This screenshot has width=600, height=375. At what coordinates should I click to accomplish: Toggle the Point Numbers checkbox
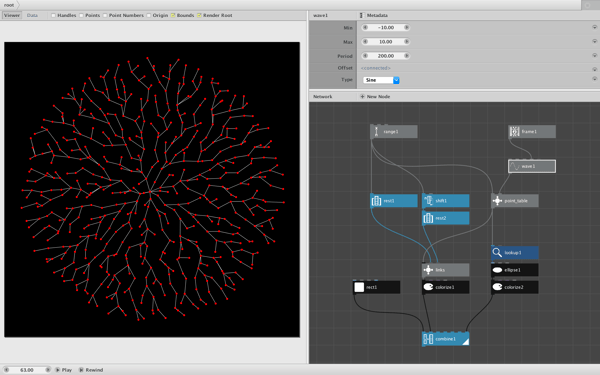pyautogui.click(x=105, y=15)
